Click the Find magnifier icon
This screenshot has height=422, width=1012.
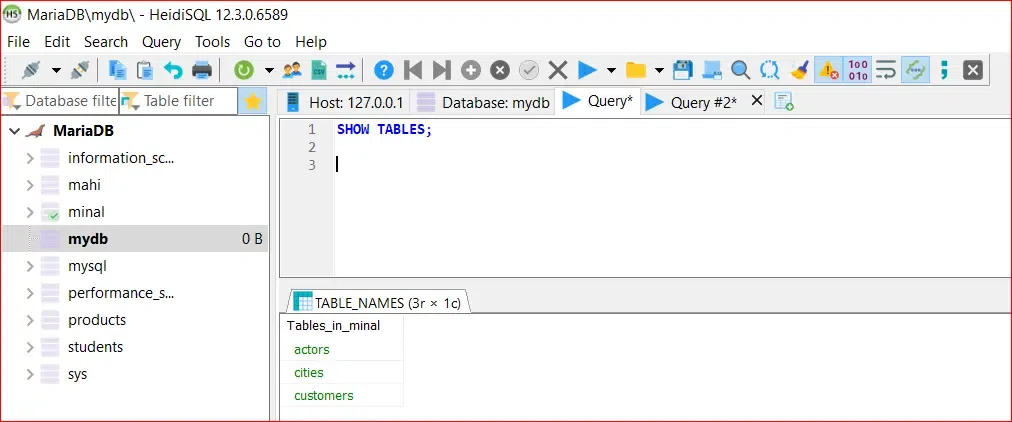tap(740, 70)
